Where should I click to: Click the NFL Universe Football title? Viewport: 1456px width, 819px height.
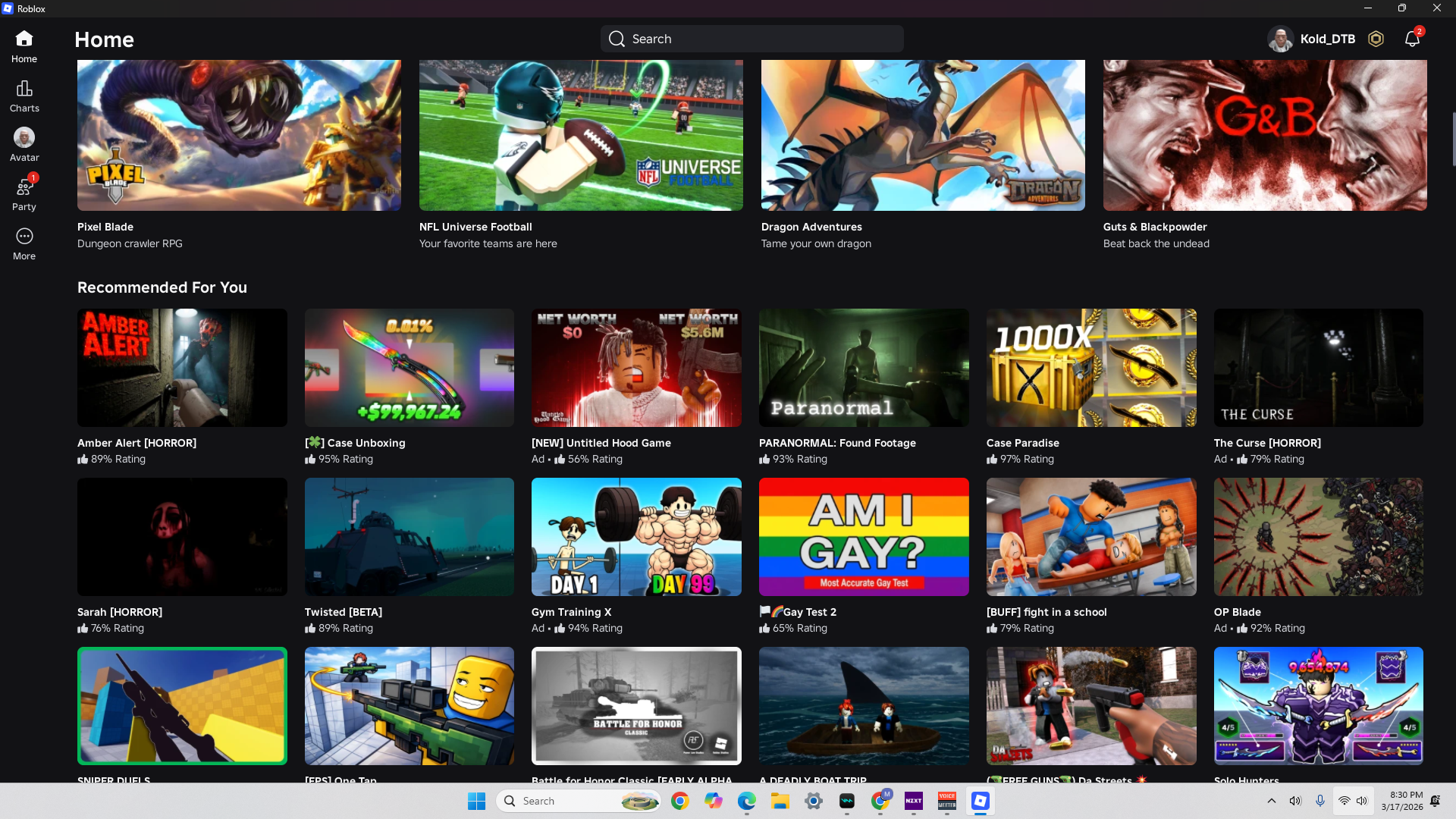(x=475, y=227)
